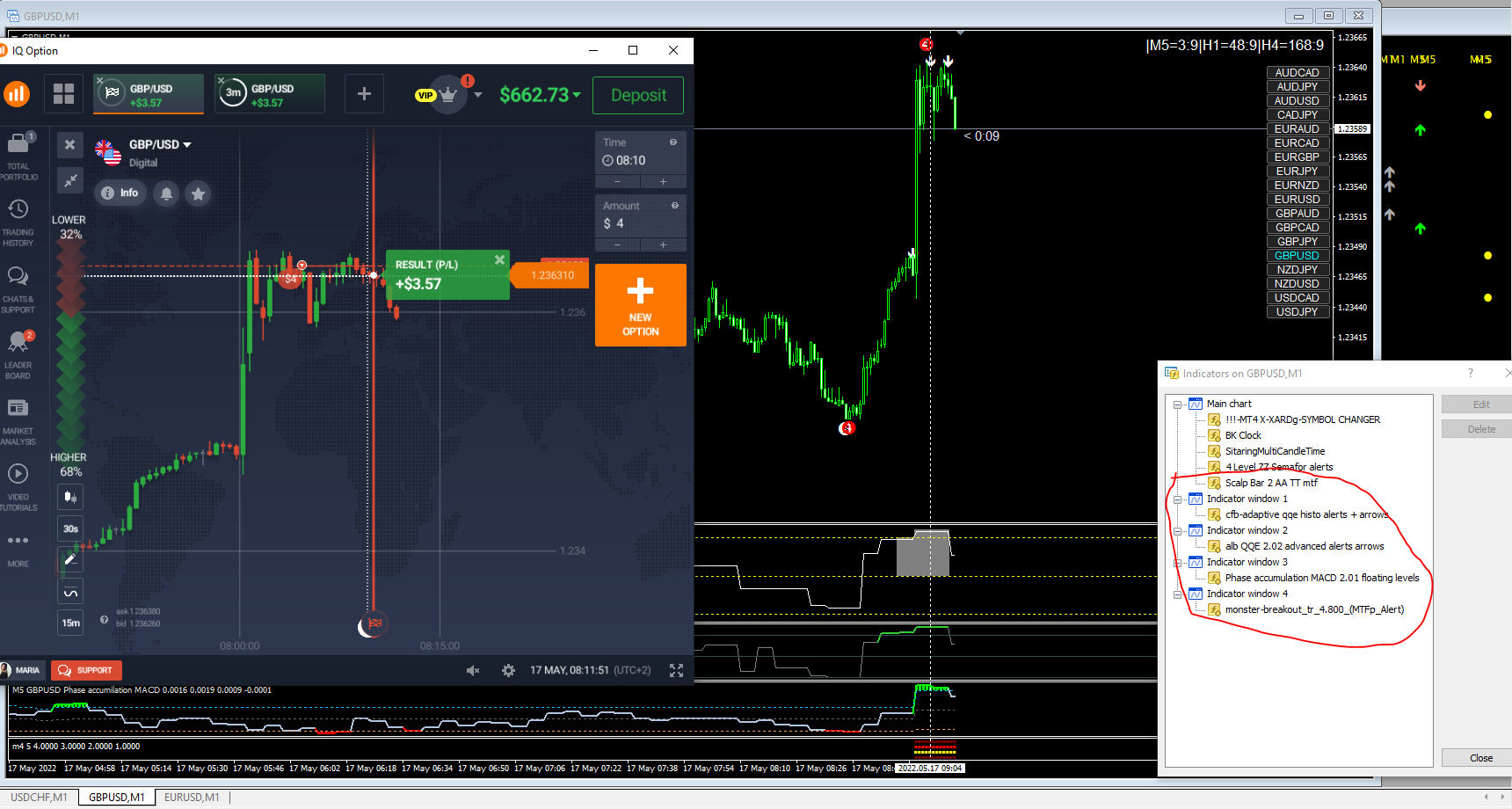Image resolution: width=1512 pixels, height=809 pixels.
Task: Click the collapse arrows icon on the chart
Action: tap(70, 180)
